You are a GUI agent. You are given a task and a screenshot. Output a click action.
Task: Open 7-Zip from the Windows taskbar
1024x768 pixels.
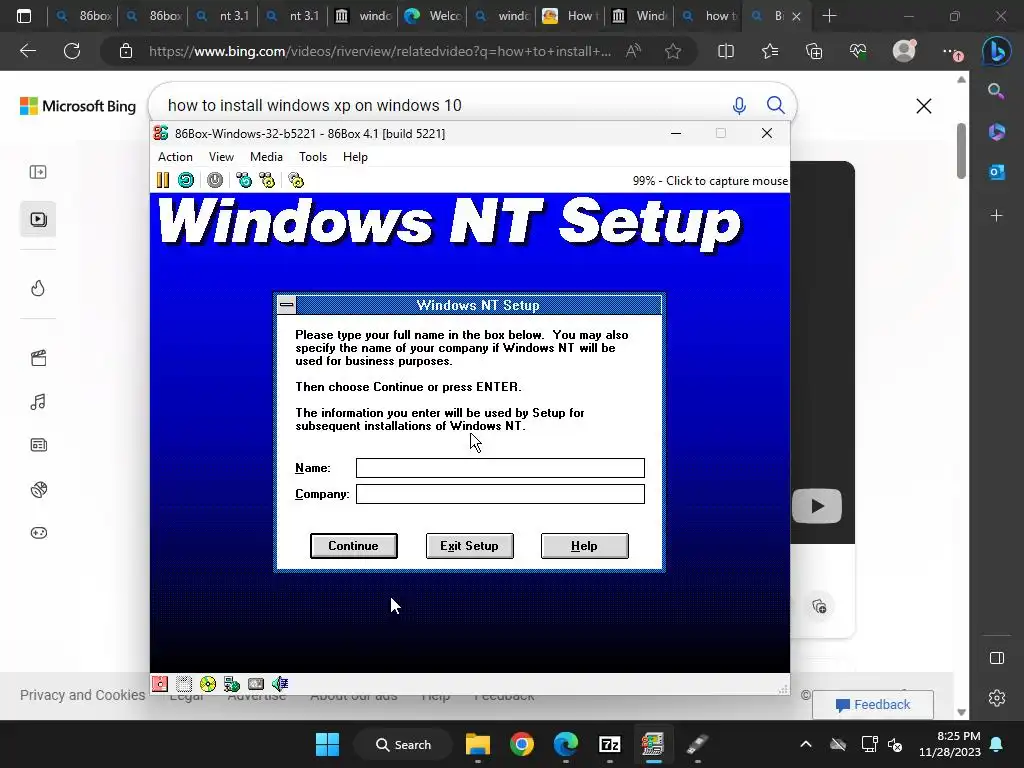(x=609, y=744)
